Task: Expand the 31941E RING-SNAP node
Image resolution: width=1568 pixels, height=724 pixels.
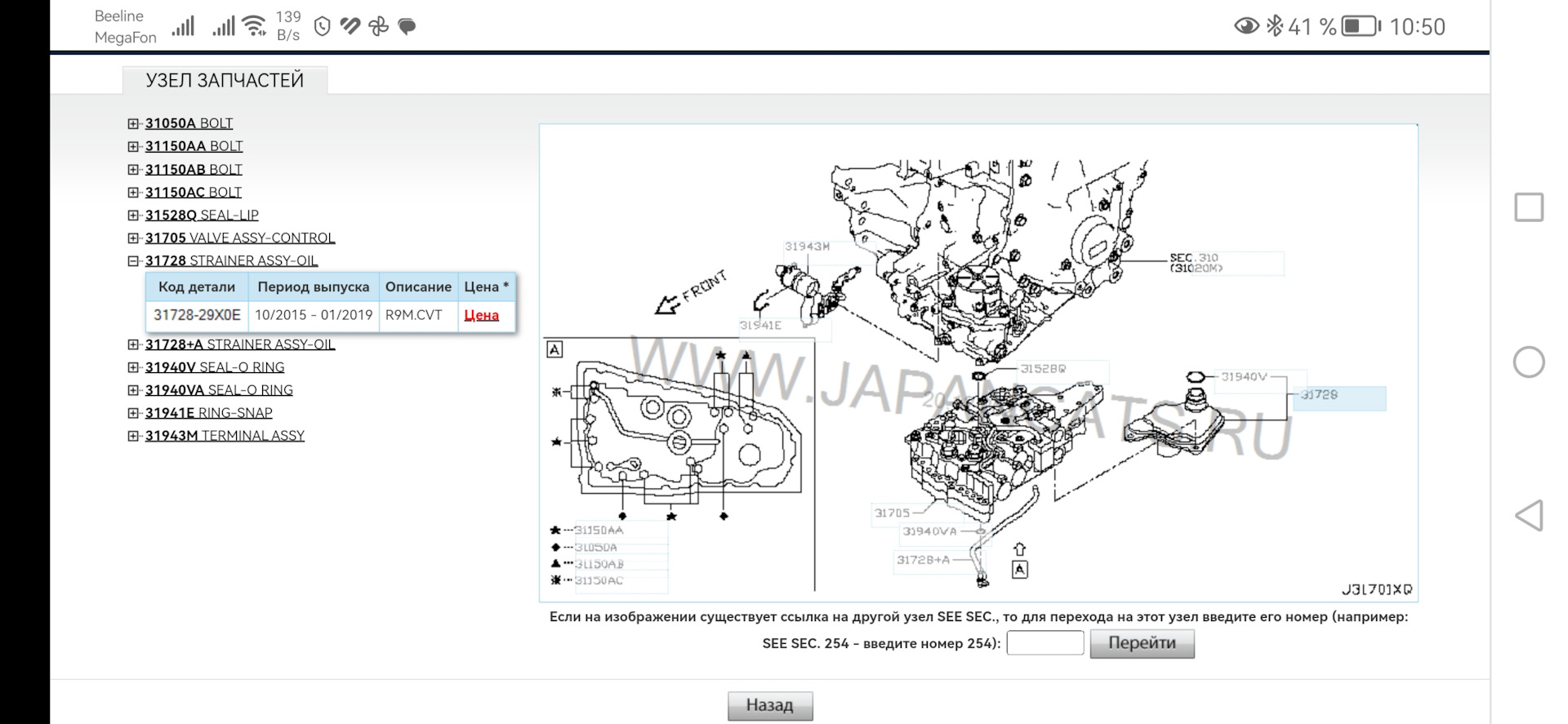Action: pyautogui.click(x=133, y=413)
